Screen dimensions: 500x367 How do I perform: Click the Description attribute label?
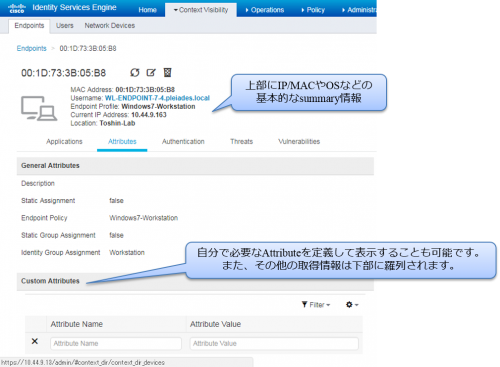[38, 183]
